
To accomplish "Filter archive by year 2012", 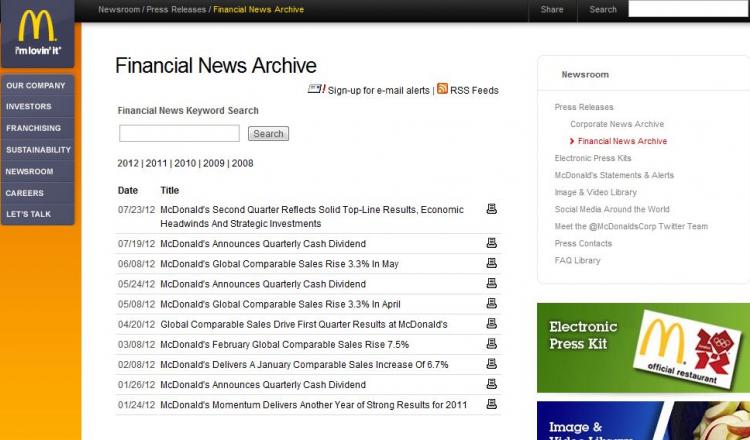I will (x=128, y=163).
